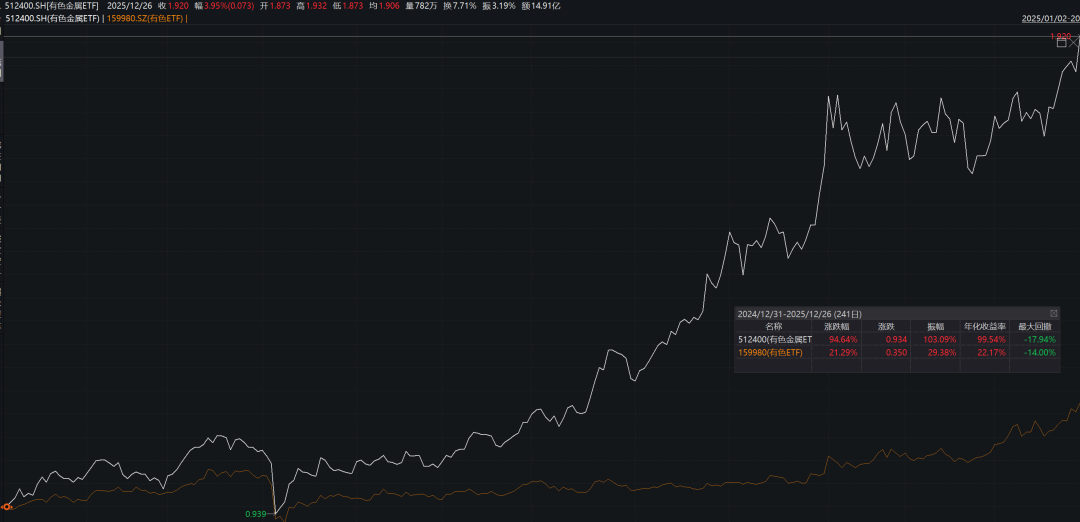The image size is (1080, 522).
Task: Click the 0.934 change cell
Action: click(895, 340)
